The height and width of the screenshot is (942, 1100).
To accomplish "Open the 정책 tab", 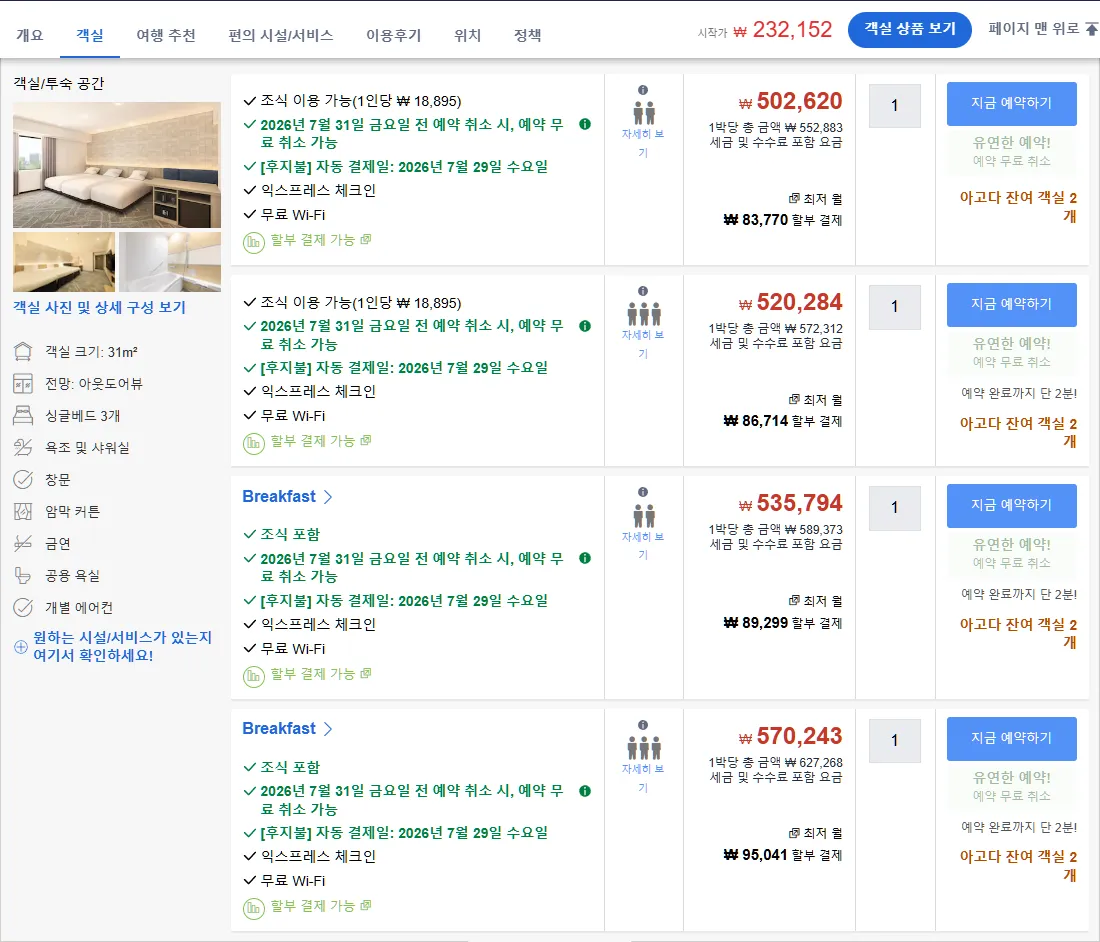I will (528, 35).
